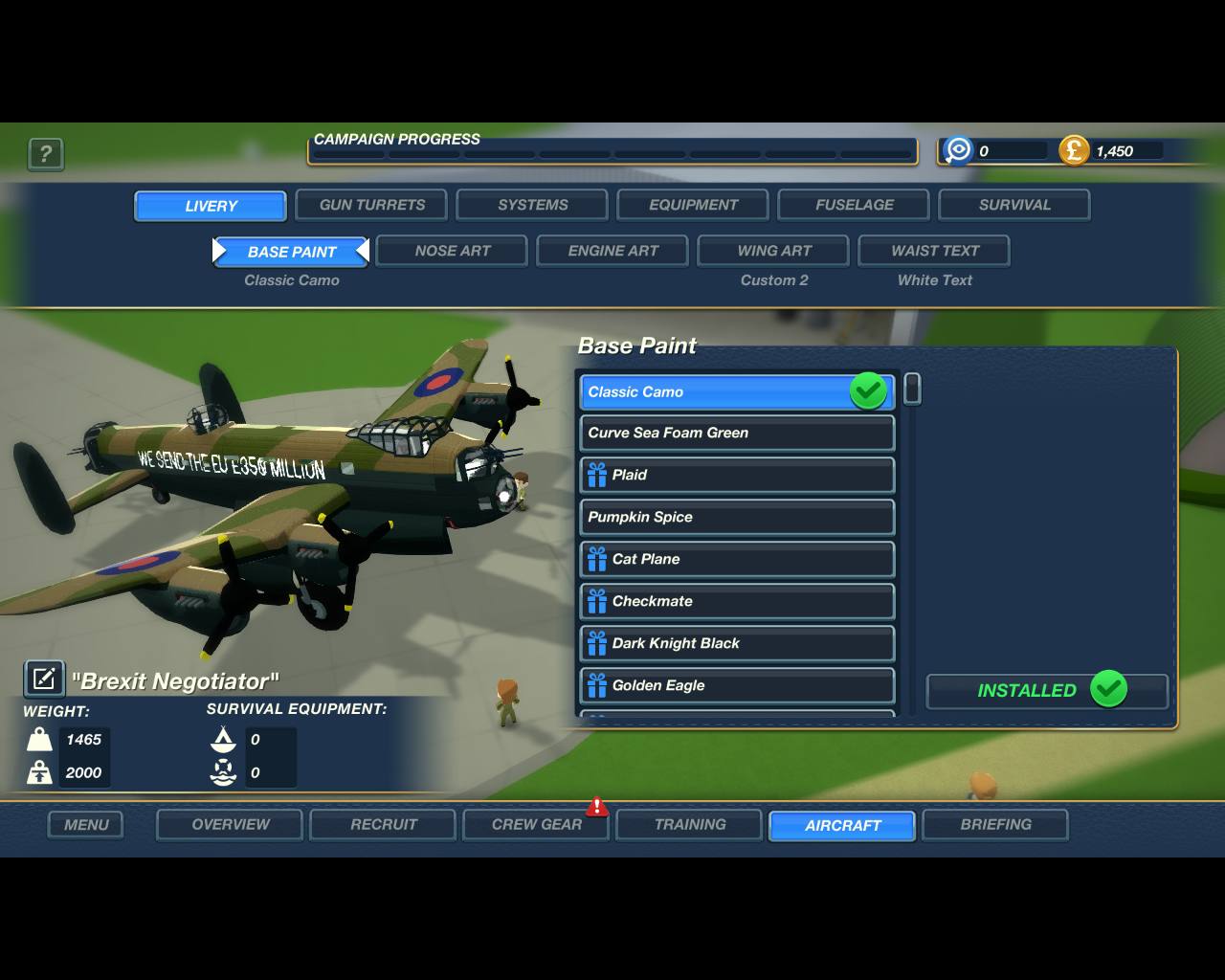Open the Menu button
The width and height of the screenshot is (1225, 980).
click(86, 825)
